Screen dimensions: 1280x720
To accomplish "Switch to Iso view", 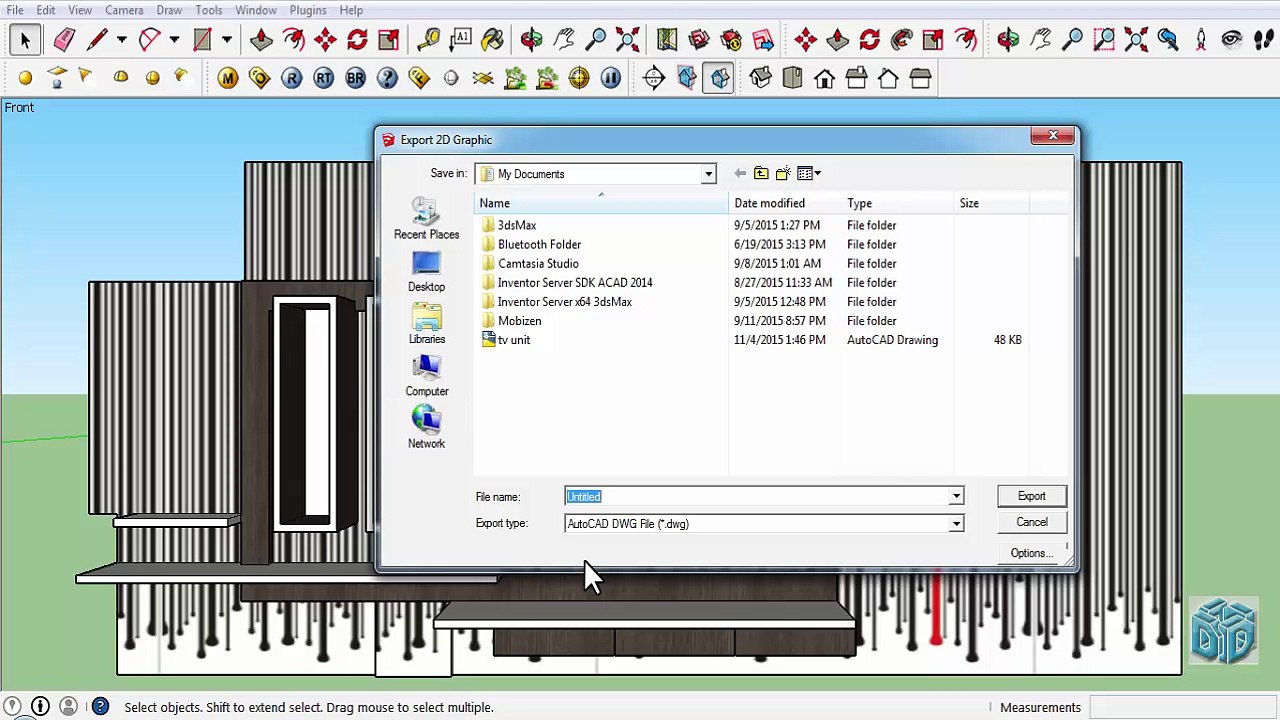I will point(761,78).
